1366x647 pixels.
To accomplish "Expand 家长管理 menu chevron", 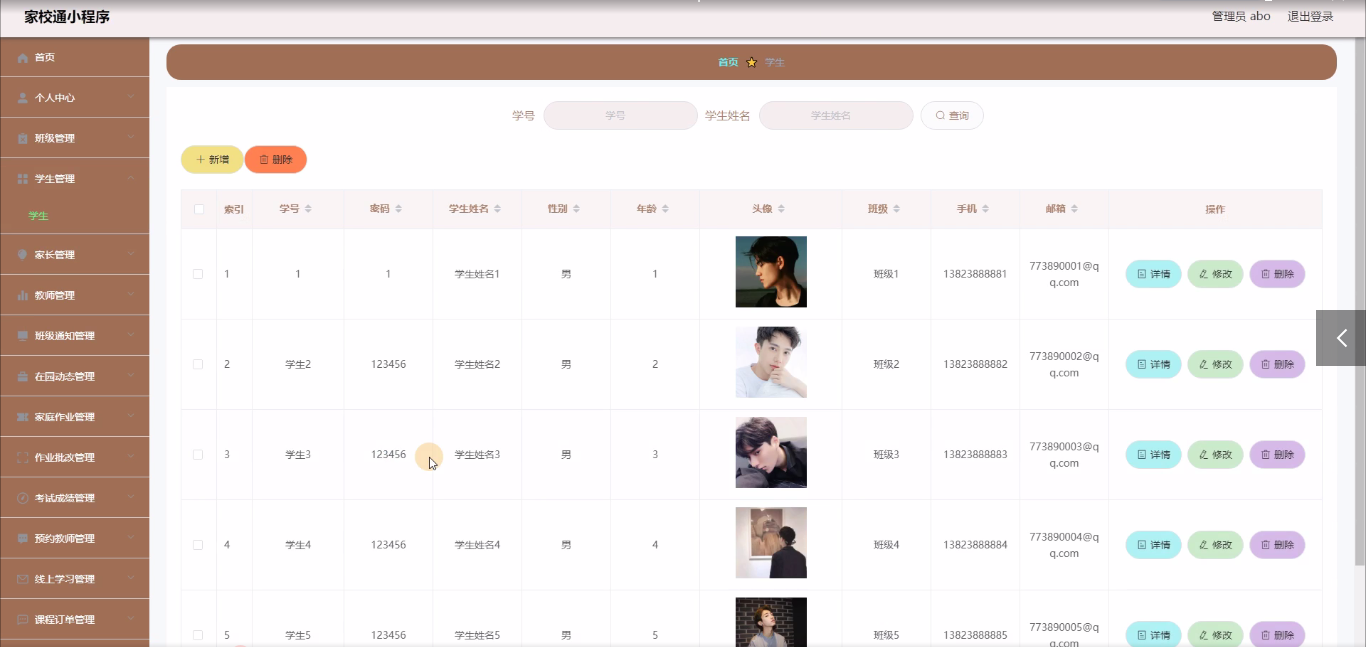I will (131, 254).
